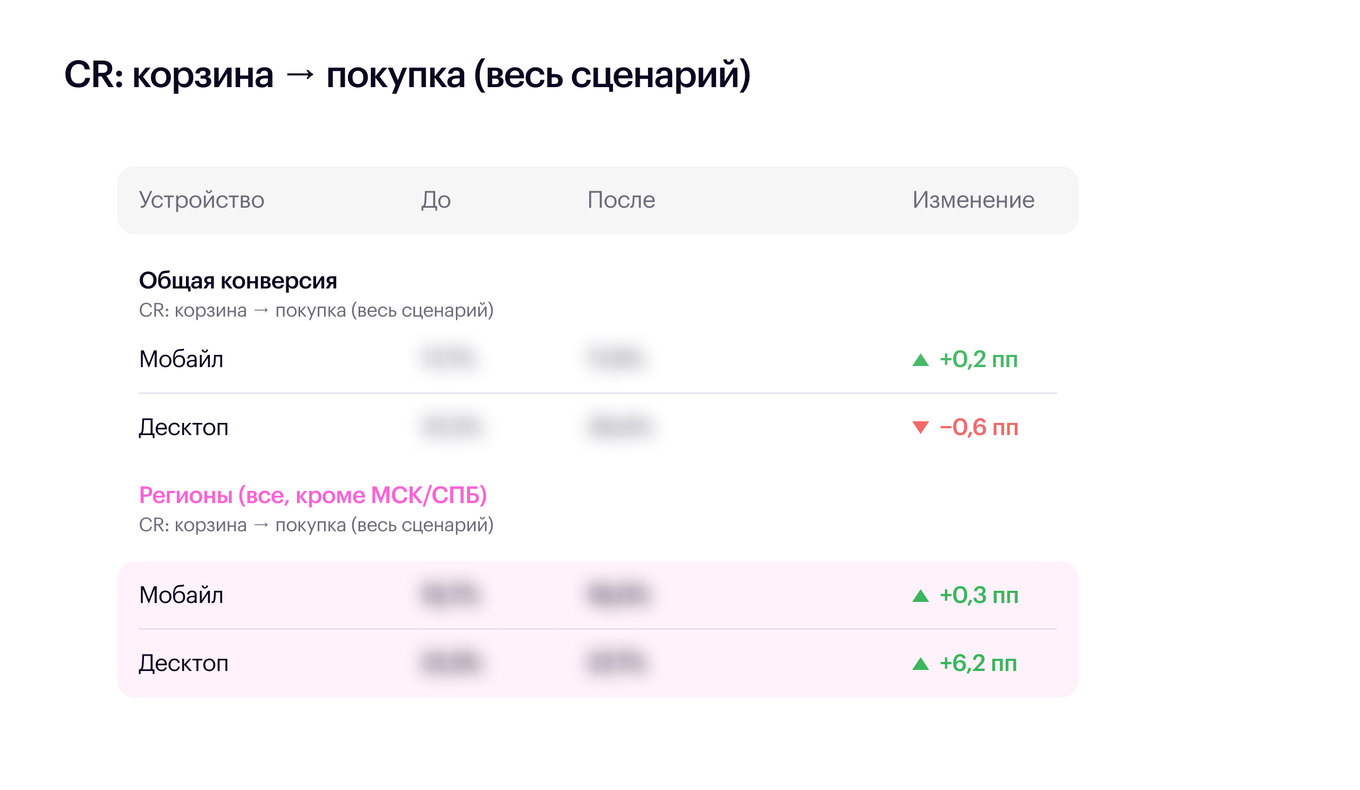Select the 'Изменение' column header
This screenshot has height=790, width=1360.
[x=973, y=200]
